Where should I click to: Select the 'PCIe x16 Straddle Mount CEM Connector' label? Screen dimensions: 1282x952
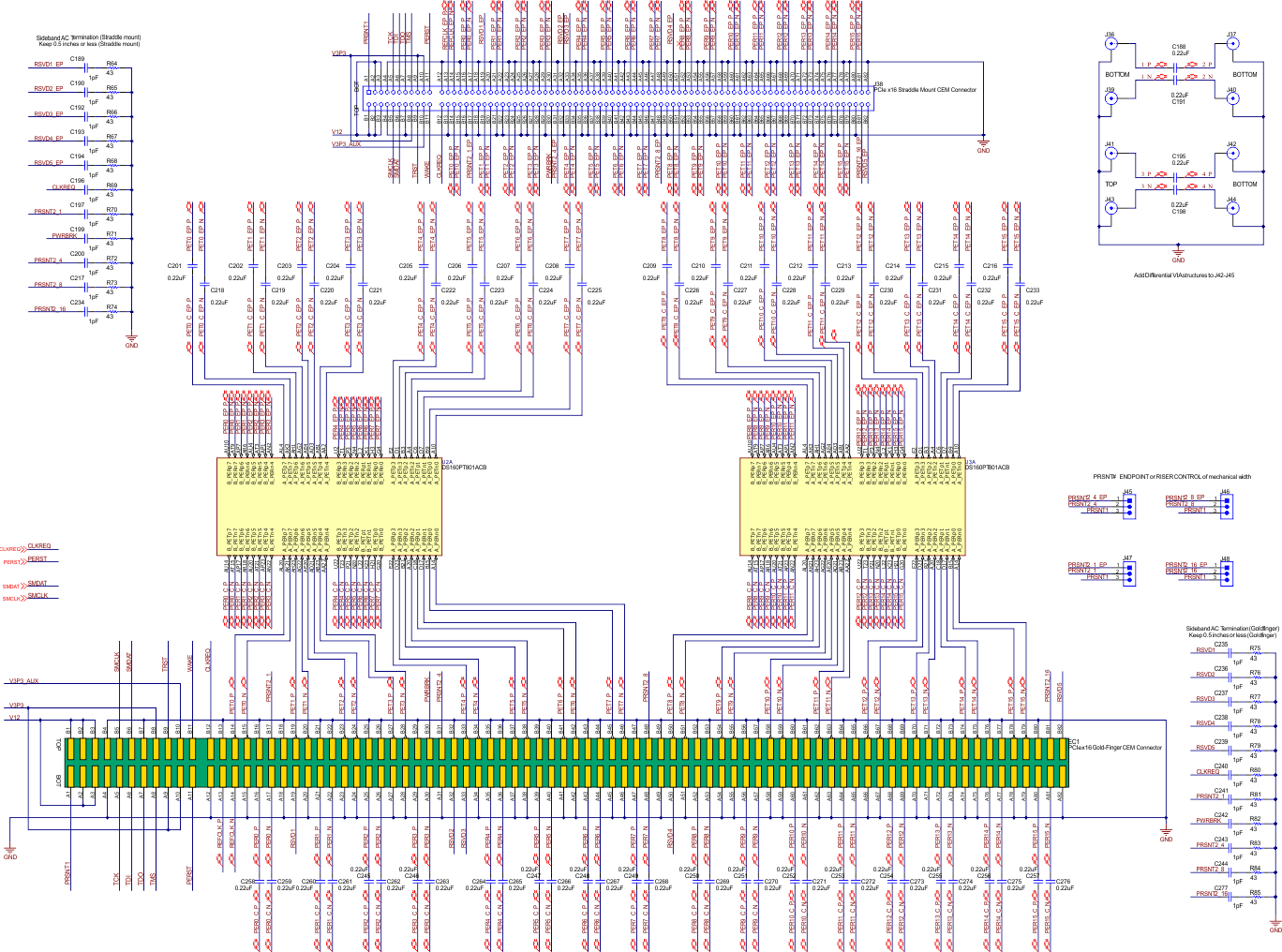click(925, 91)
